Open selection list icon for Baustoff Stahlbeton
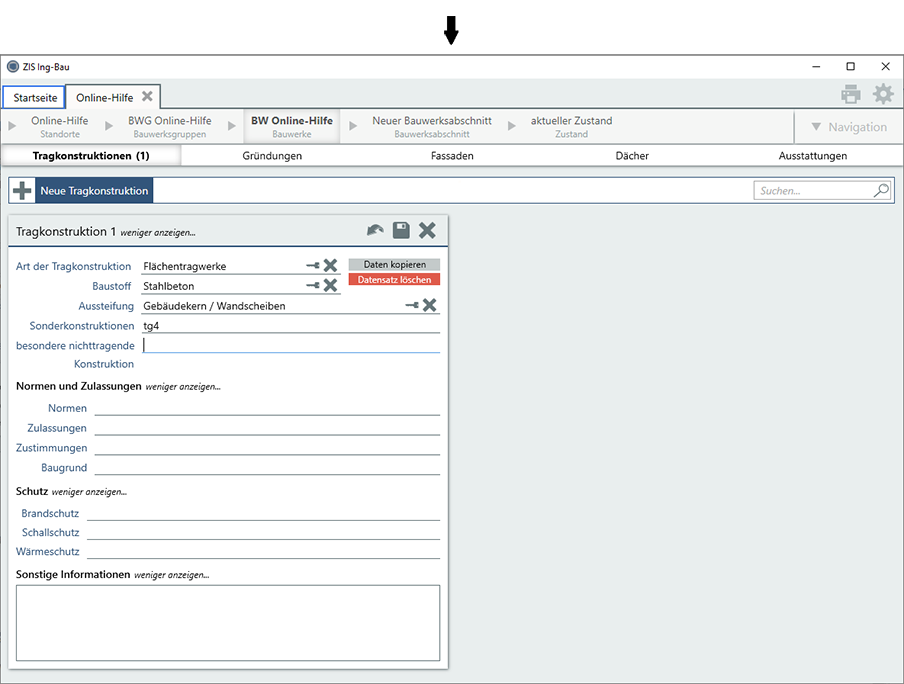This screenshot has height=684, width=904. (x=313, y=286)
